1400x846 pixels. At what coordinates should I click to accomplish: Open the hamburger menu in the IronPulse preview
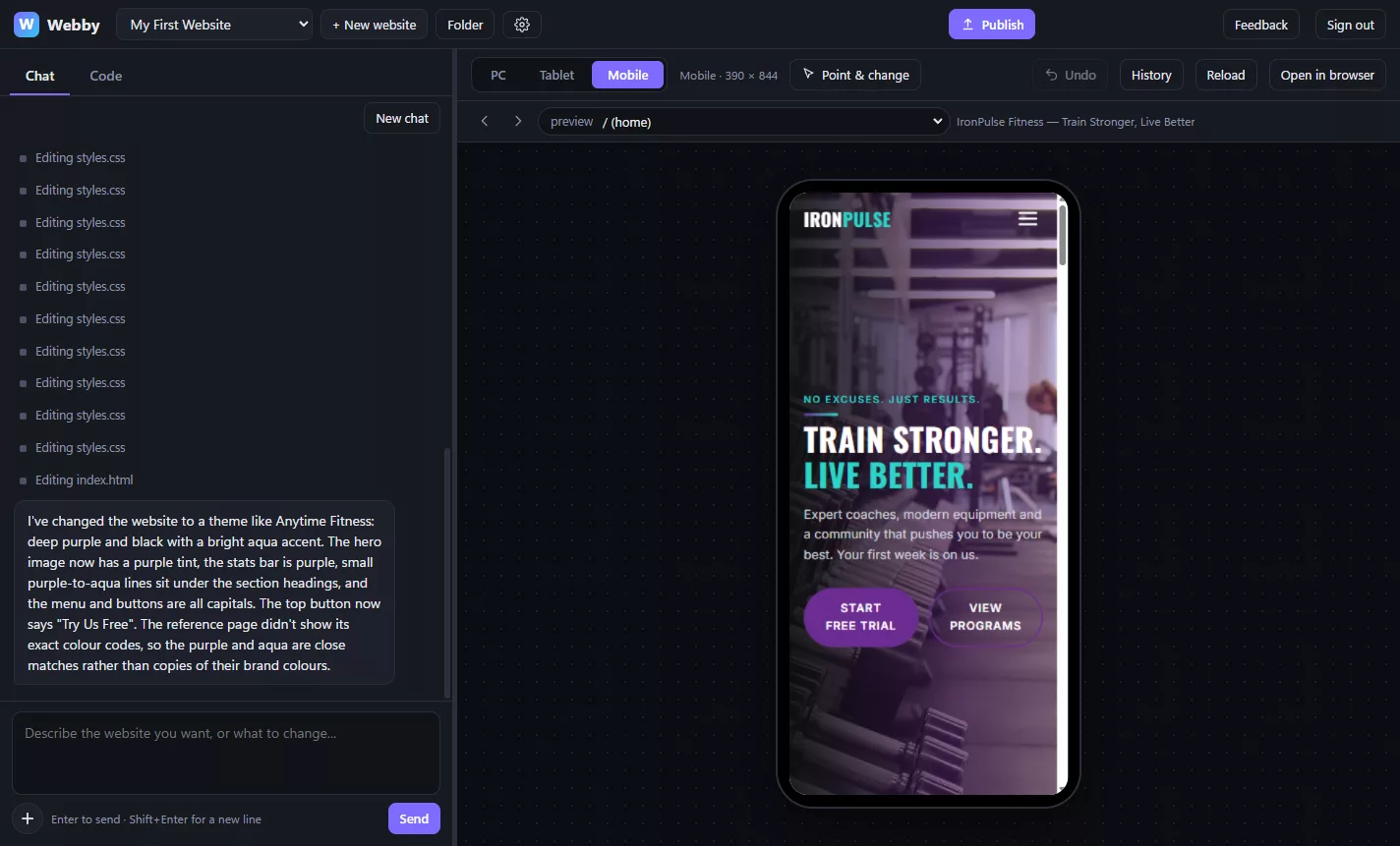[1027, 218]
